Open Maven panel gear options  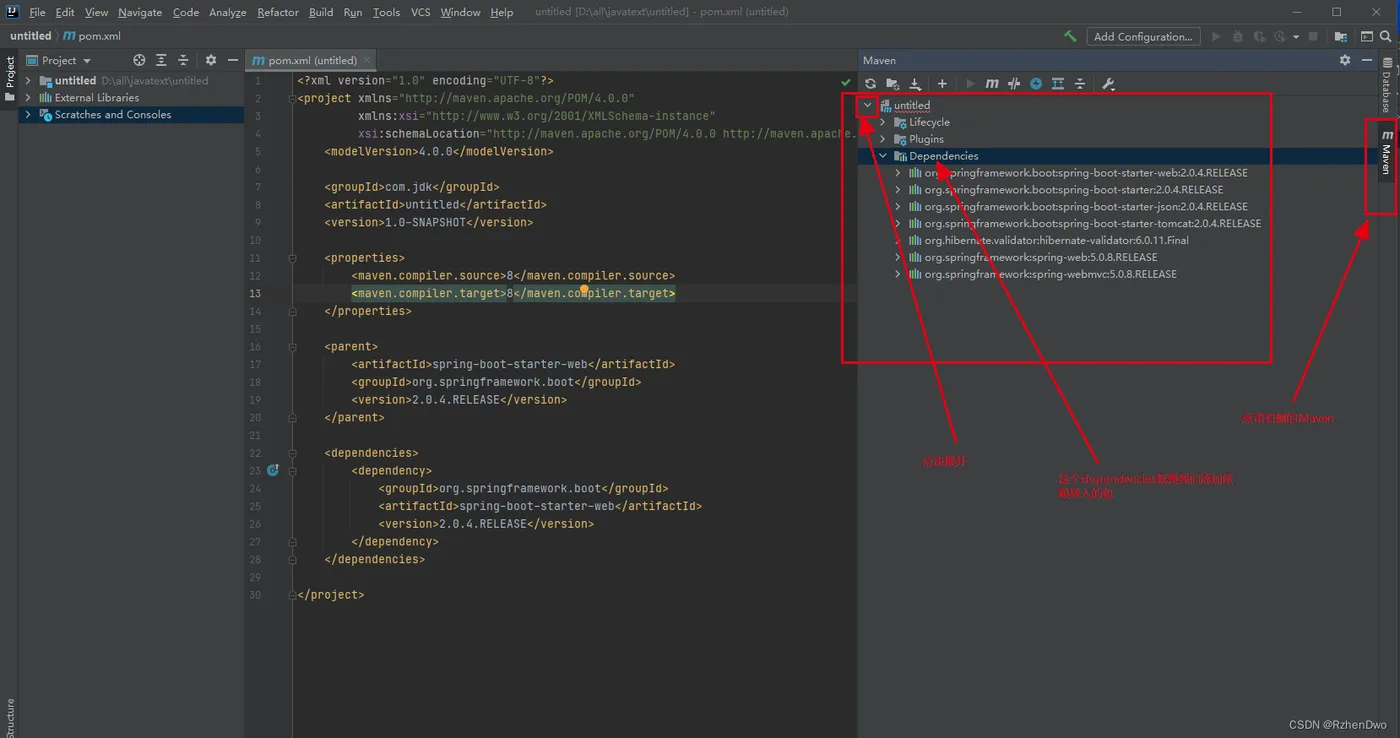1345,60
